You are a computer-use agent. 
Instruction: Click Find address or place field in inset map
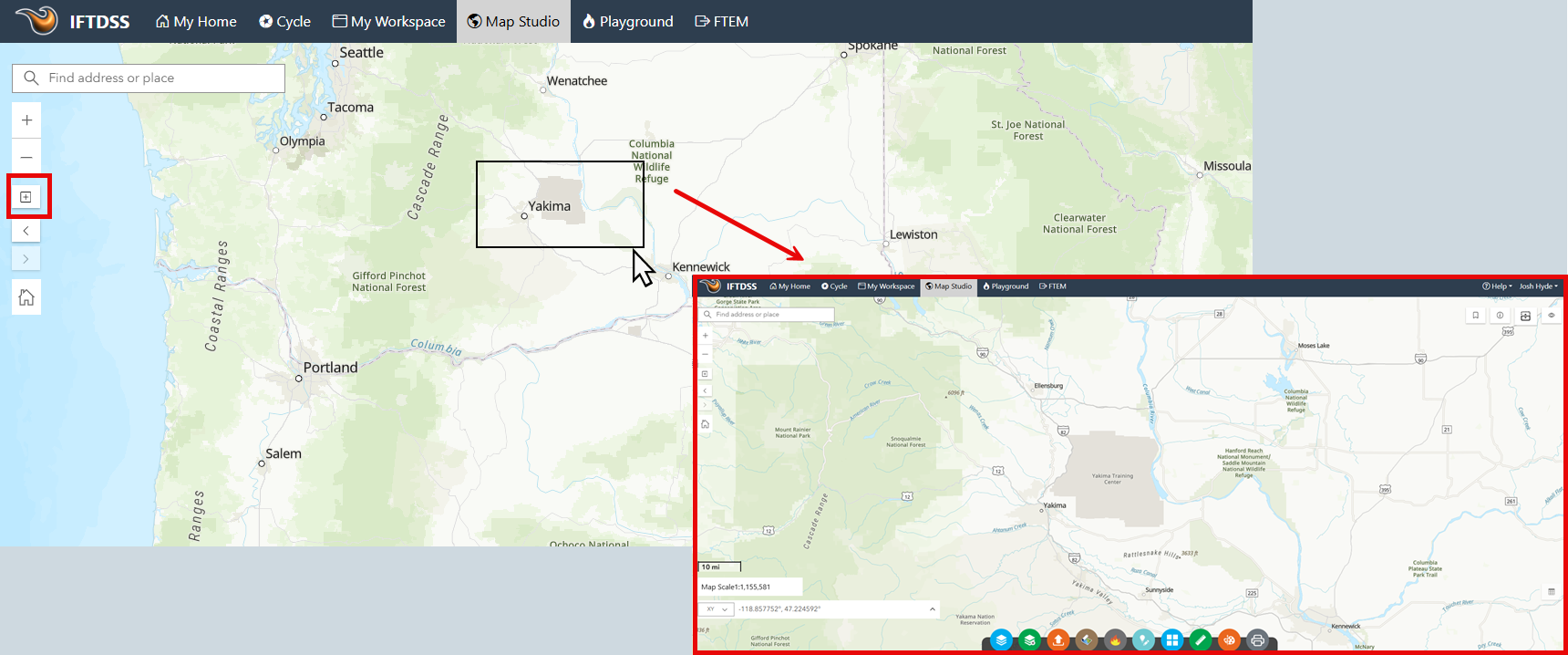(x=767, y=315)
